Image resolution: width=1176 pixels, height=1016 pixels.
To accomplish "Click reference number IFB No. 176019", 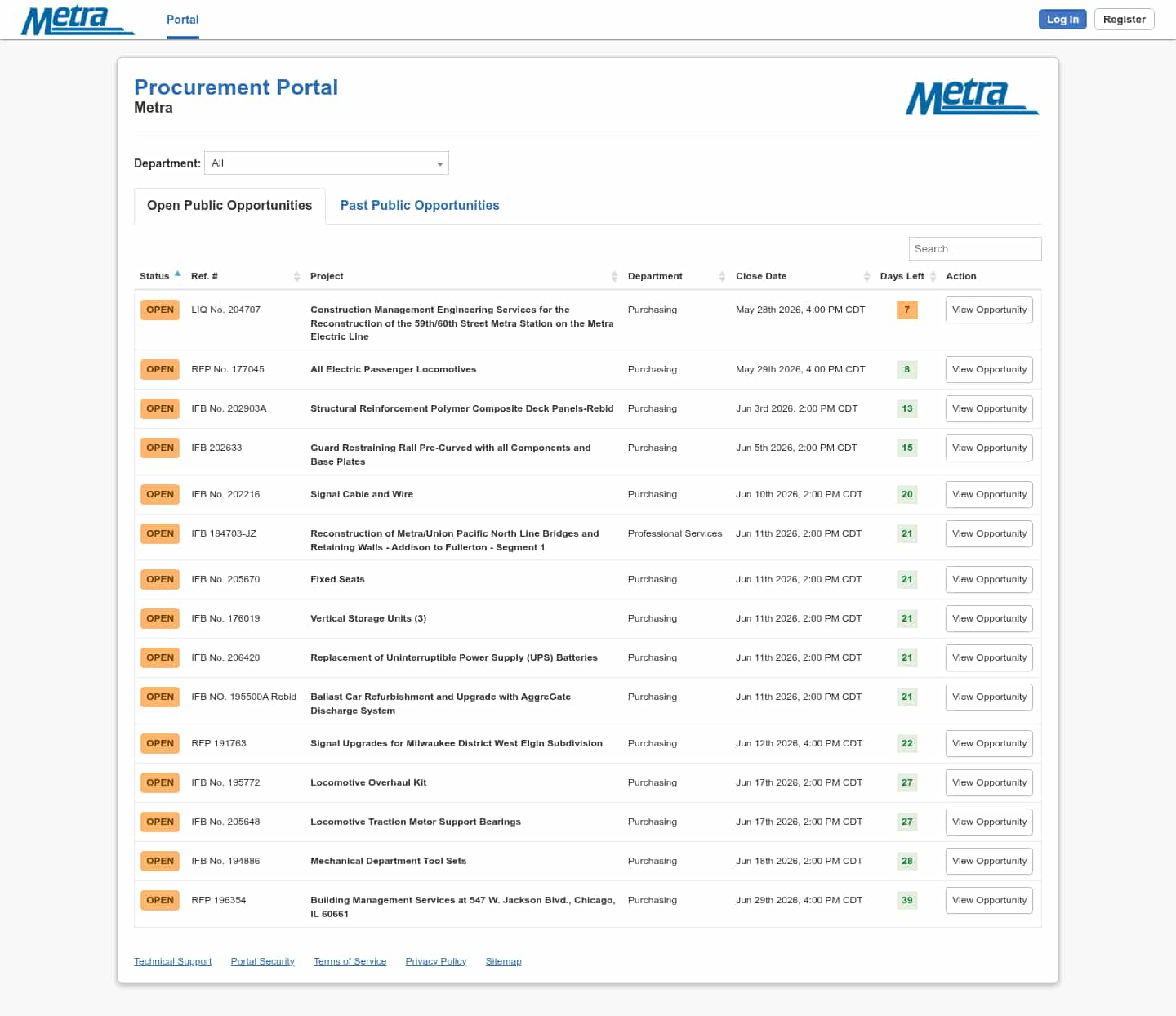I will coord(225,619).
